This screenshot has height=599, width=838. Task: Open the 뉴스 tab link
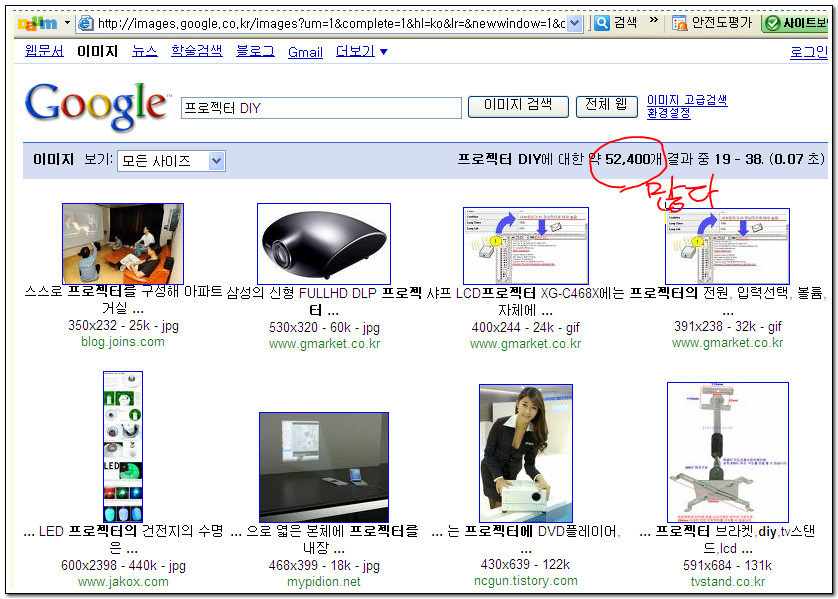pyautogui.click(x=145, y=51)
